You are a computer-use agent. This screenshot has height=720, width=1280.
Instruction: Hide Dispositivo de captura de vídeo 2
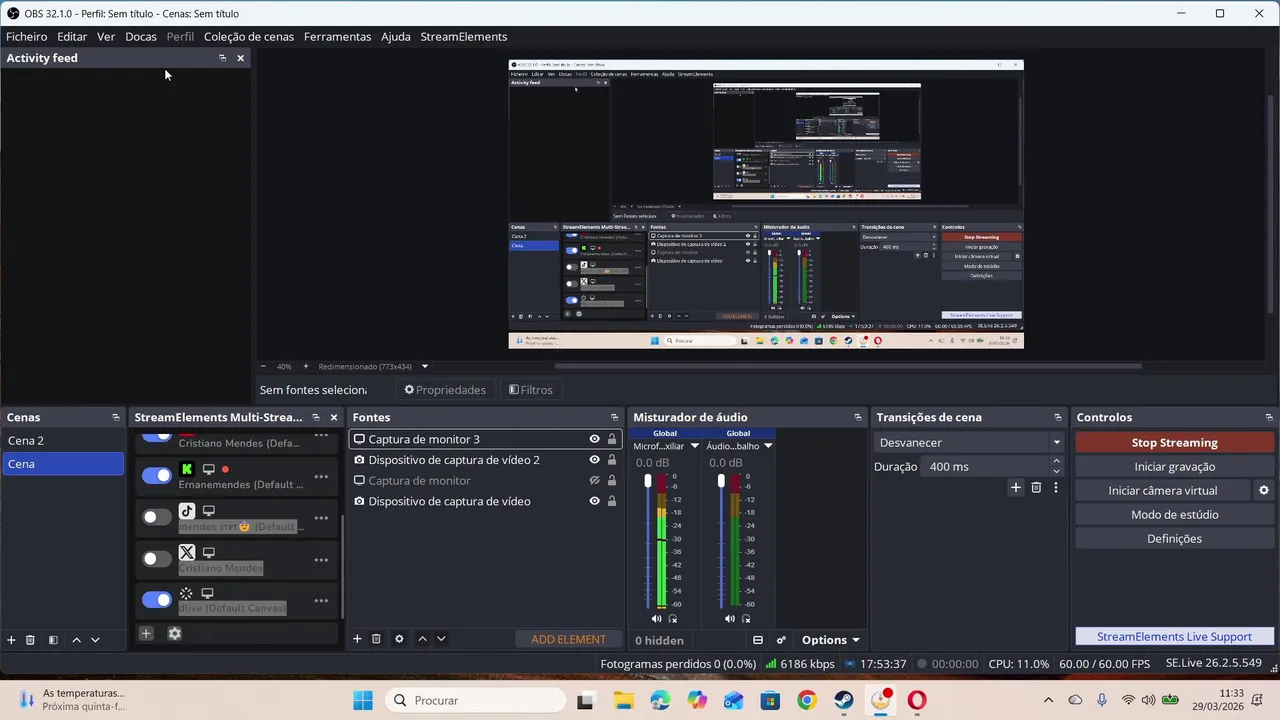(x=594, y=460)
